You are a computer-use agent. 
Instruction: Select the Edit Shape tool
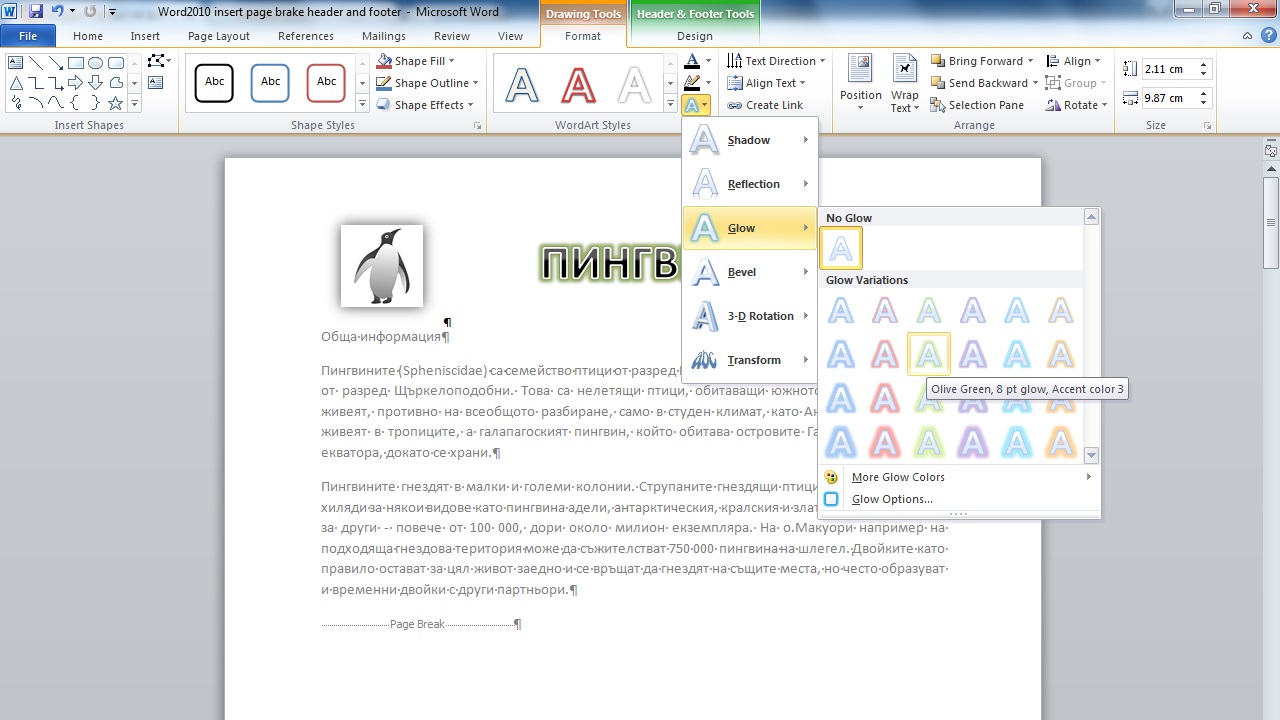[156, 60]
